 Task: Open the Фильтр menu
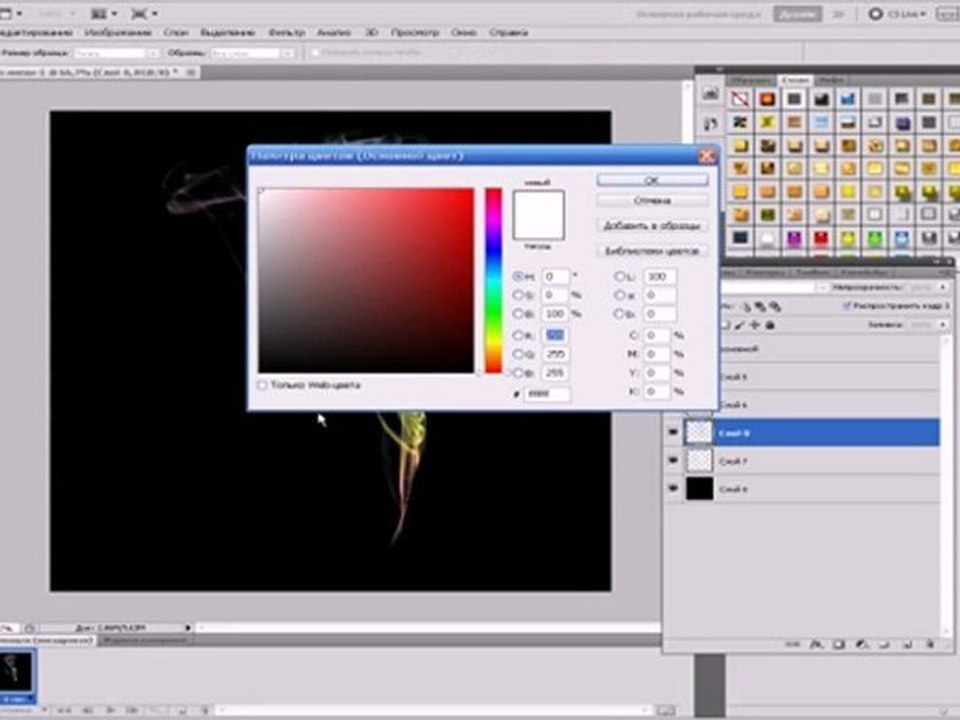287,32
